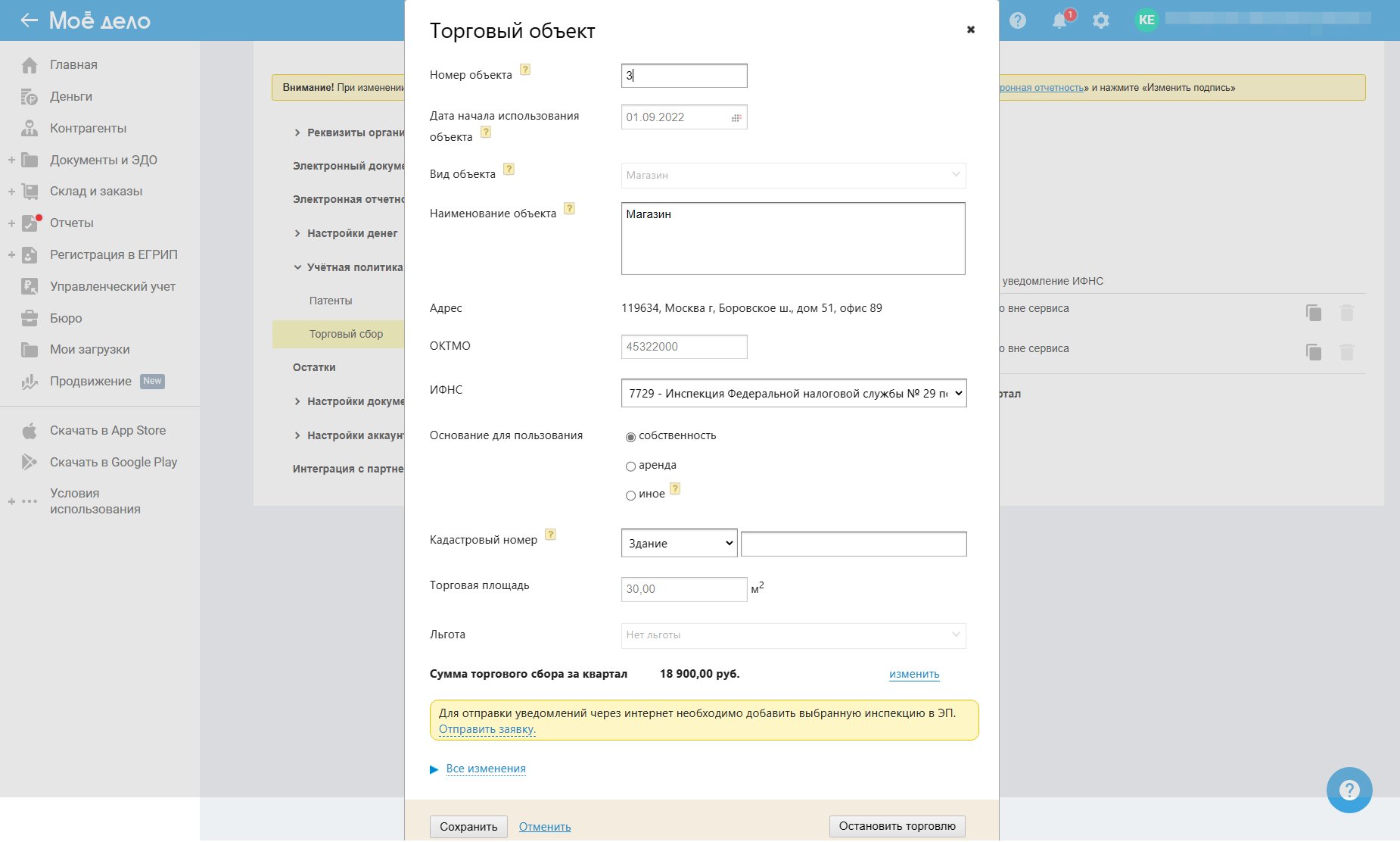
Task: Open the ИФНС inspection dropdown
Action: [793, 393]
